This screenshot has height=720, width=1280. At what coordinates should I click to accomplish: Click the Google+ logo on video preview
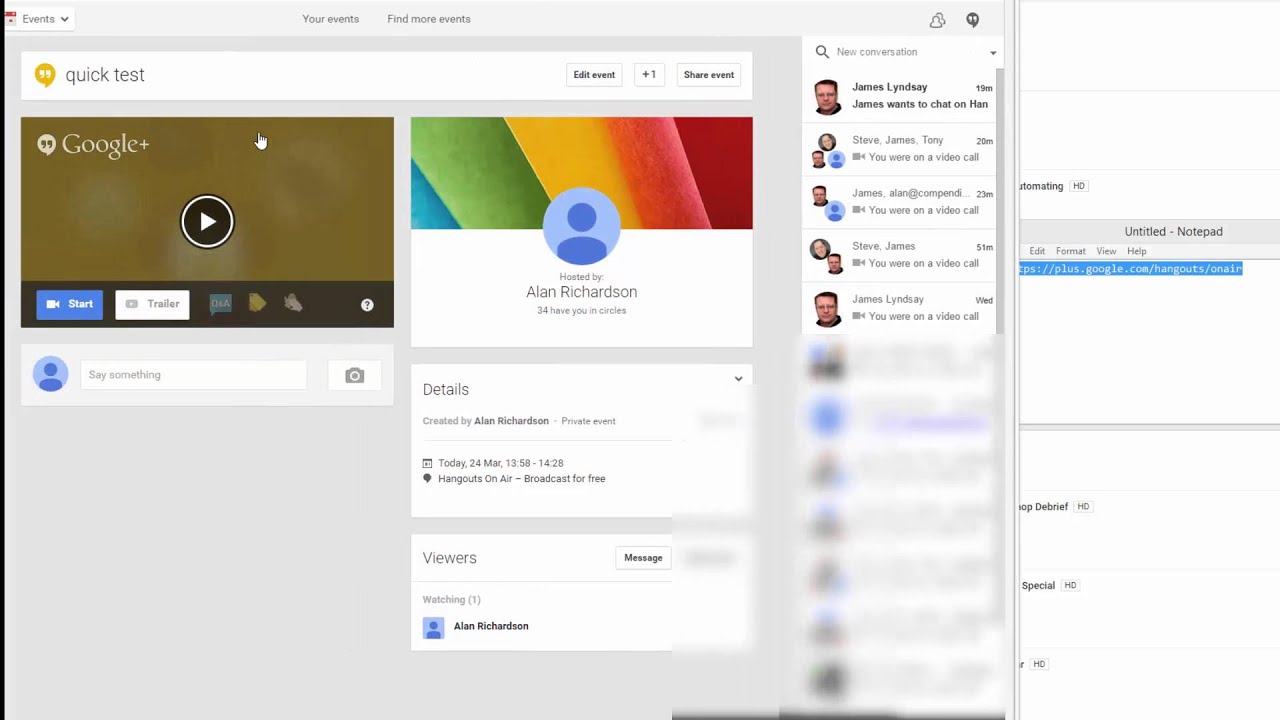tap(93, 144)
